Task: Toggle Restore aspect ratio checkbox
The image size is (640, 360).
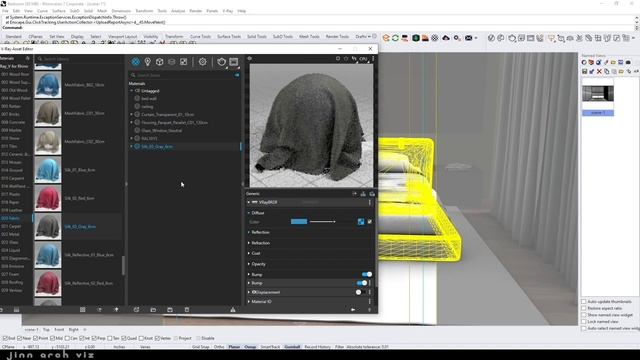Action: [x=584, y=308]
